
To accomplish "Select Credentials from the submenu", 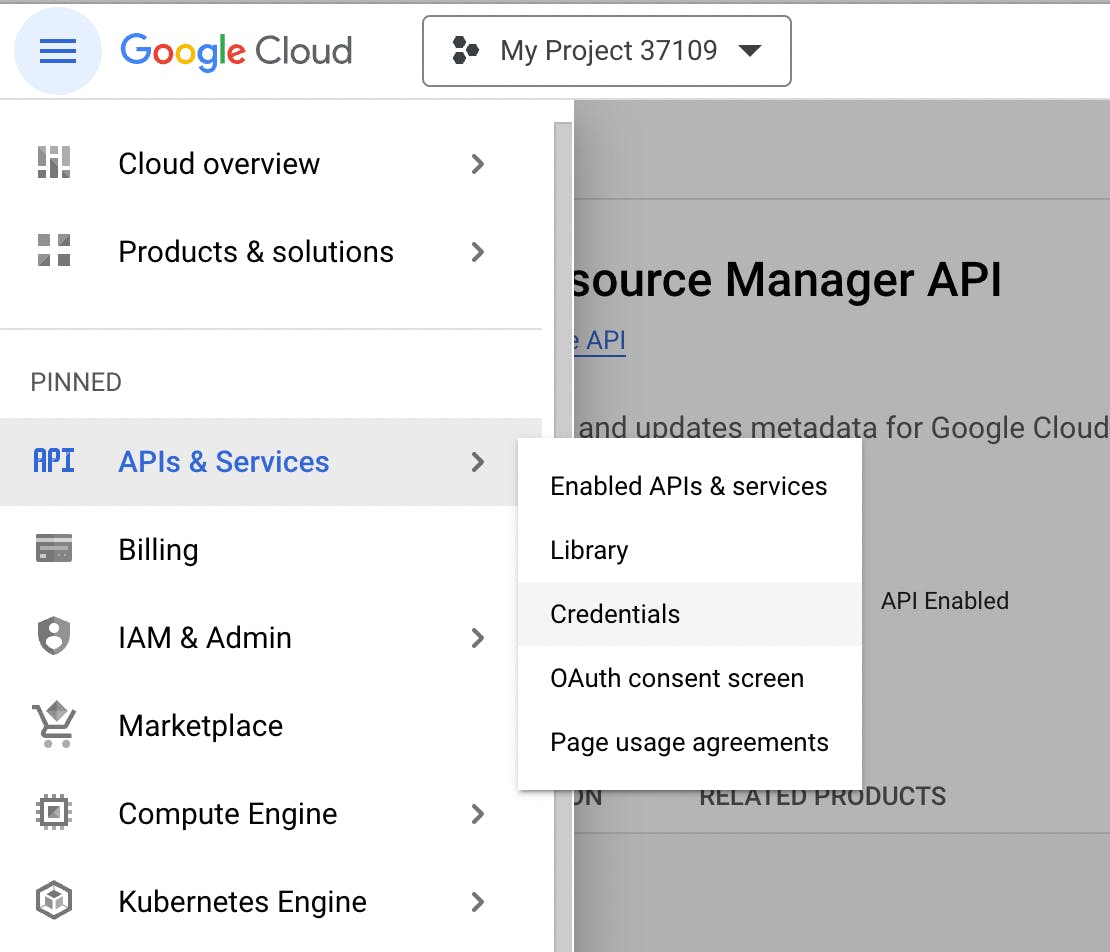I will coord(615,614).
